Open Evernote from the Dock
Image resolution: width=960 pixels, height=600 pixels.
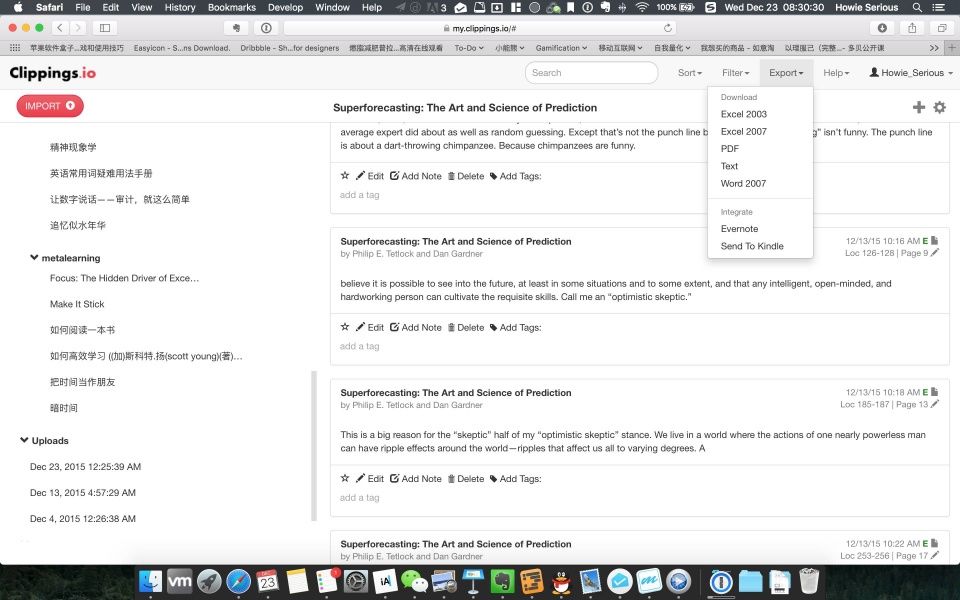502,581
